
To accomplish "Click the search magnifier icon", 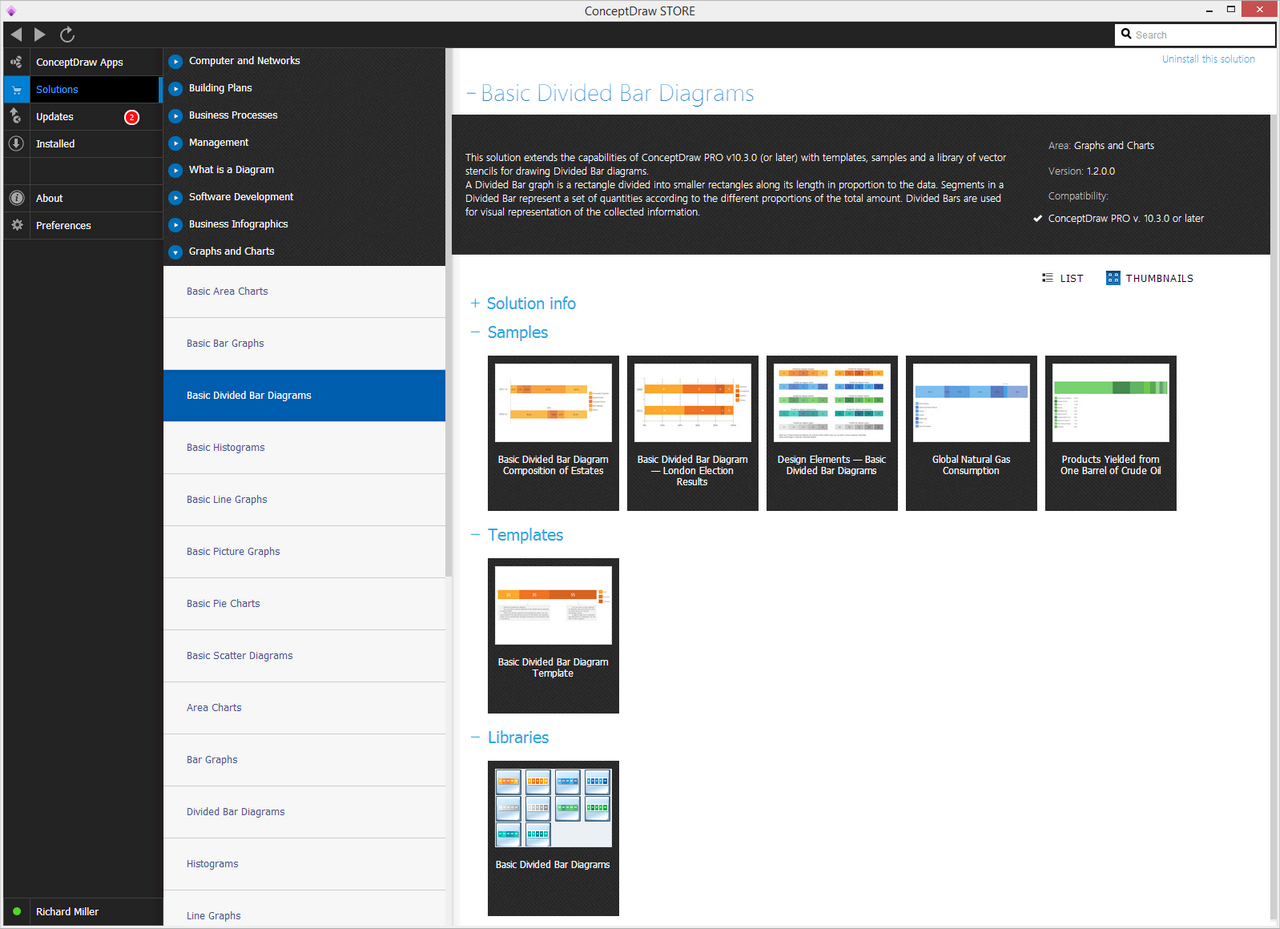I will point(1127,35).
